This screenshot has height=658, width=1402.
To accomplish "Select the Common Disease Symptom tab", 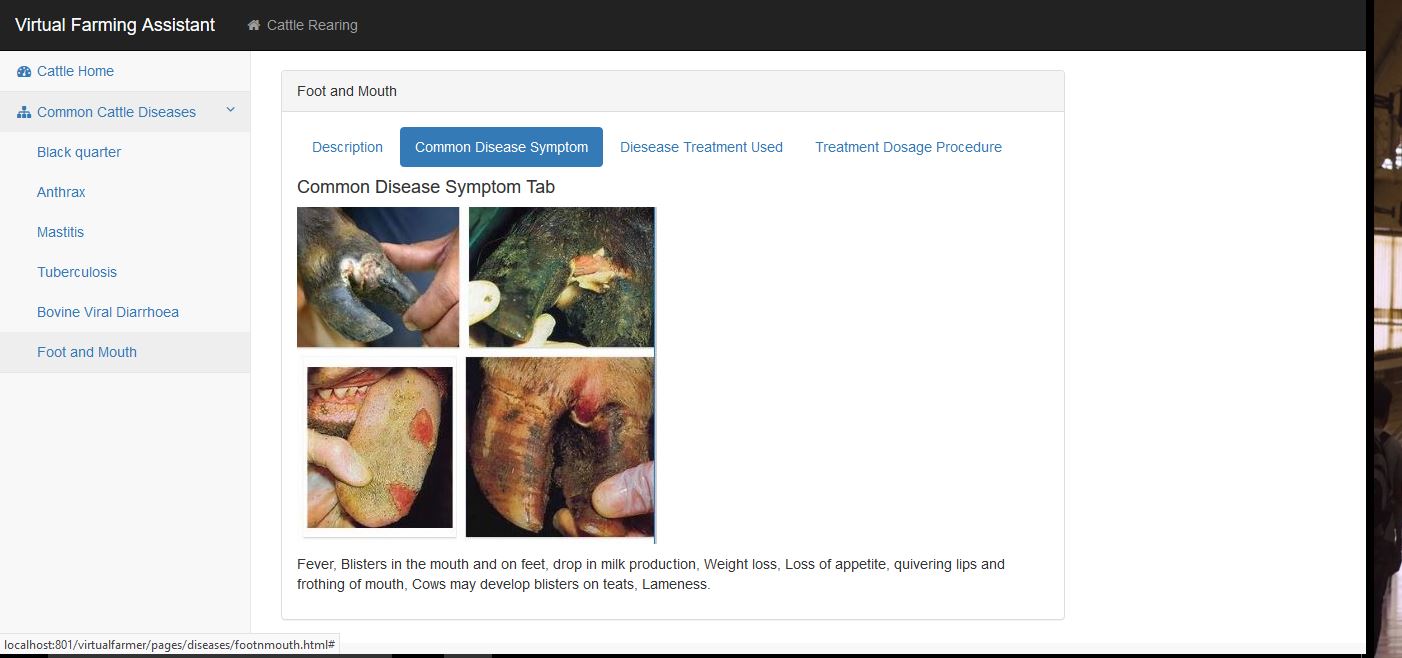I will point(501,147).
